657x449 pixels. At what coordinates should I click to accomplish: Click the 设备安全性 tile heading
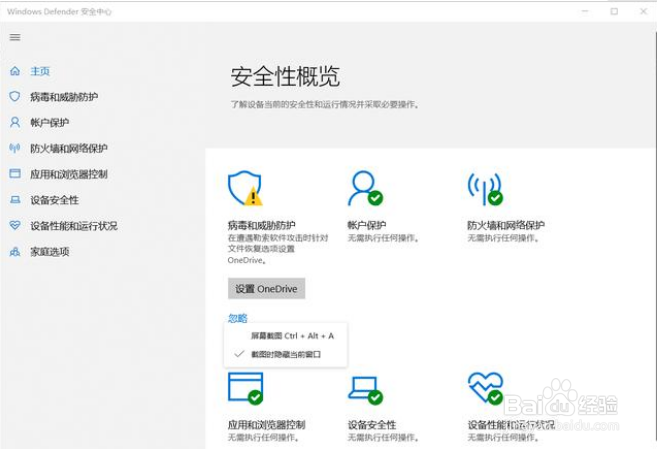click(x=372, y=425)
